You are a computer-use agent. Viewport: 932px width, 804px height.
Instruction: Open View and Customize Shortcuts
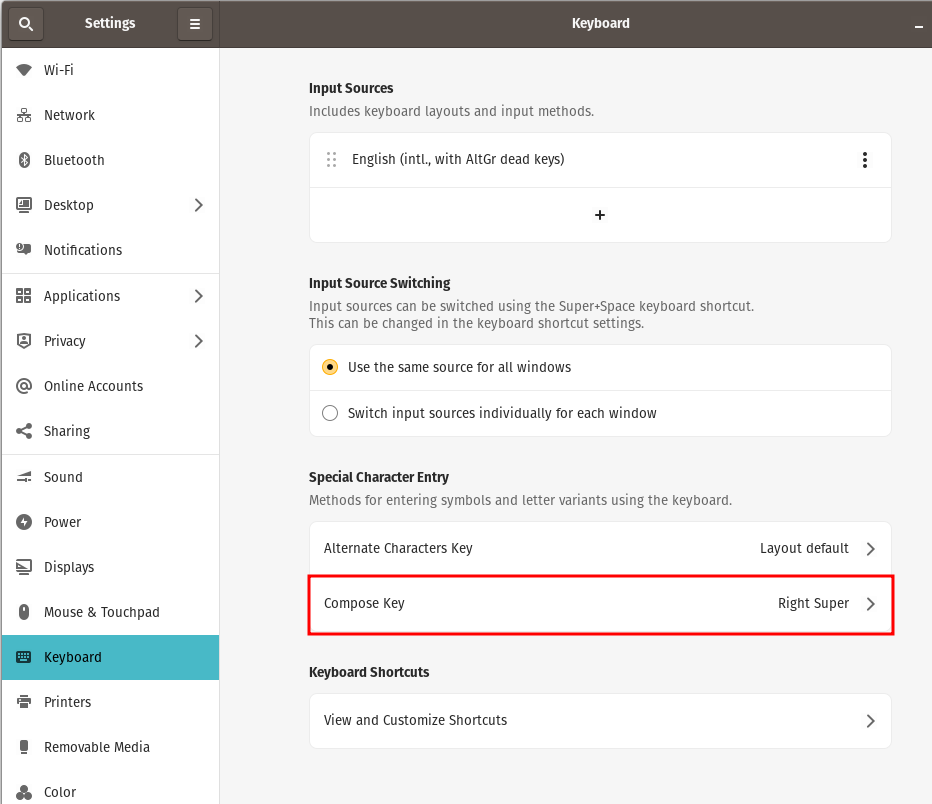click(600, 721)
